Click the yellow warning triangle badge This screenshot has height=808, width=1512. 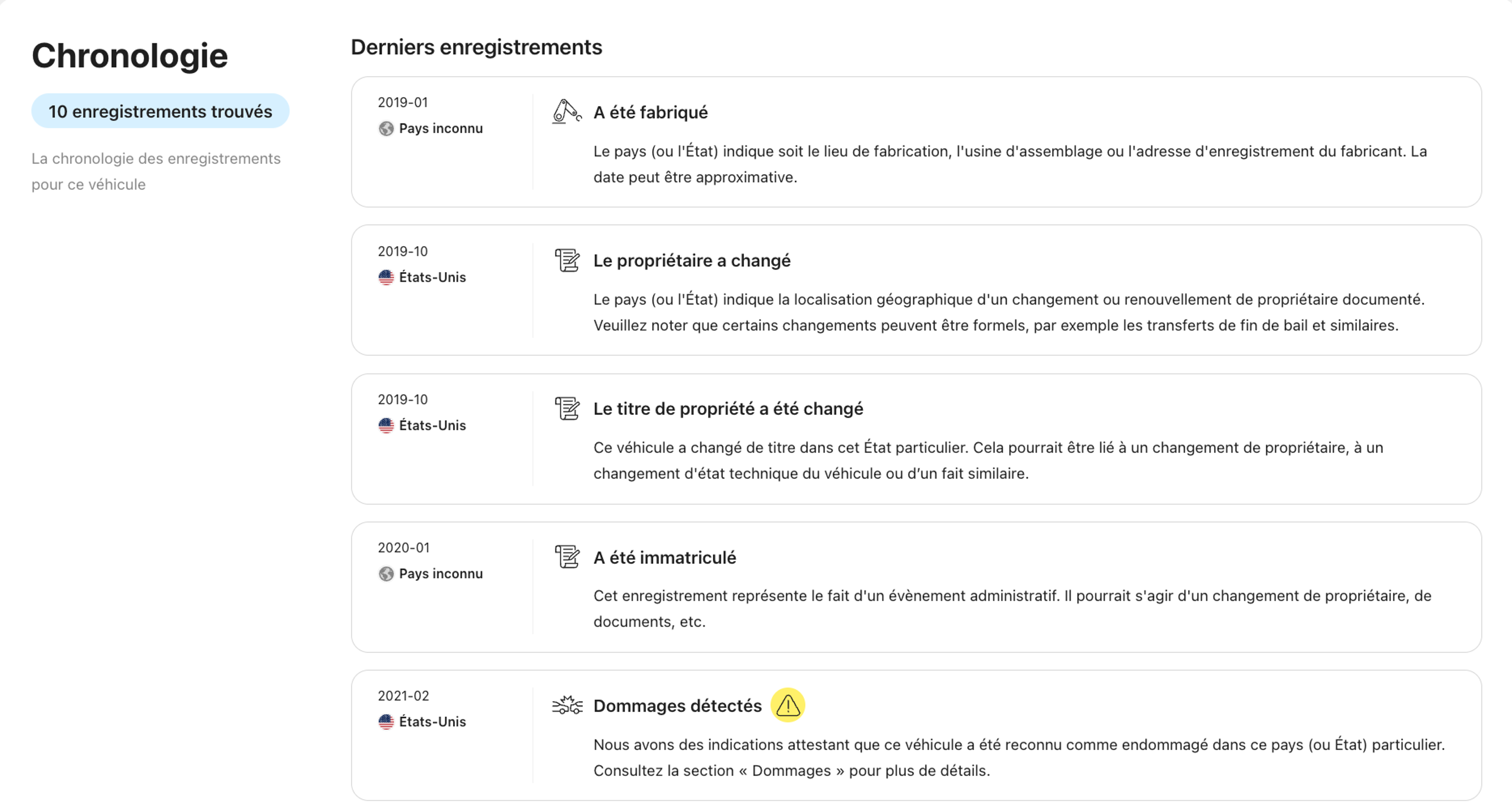click(x=787, y=705)
